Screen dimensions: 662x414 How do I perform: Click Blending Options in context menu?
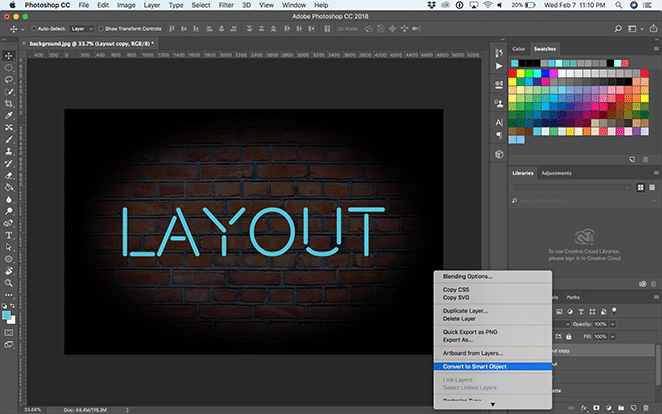pos(468,276)
